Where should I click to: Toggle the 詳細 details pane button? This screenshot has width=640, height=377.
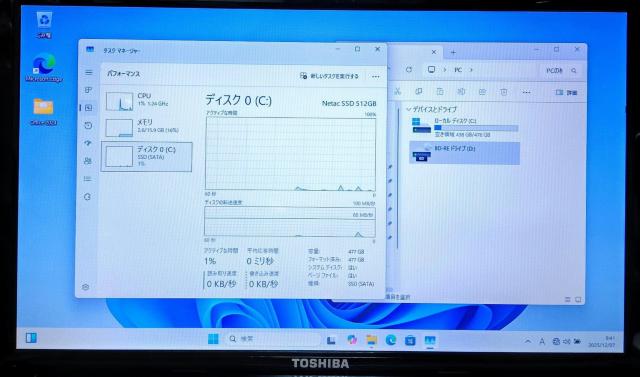[566, 93]
